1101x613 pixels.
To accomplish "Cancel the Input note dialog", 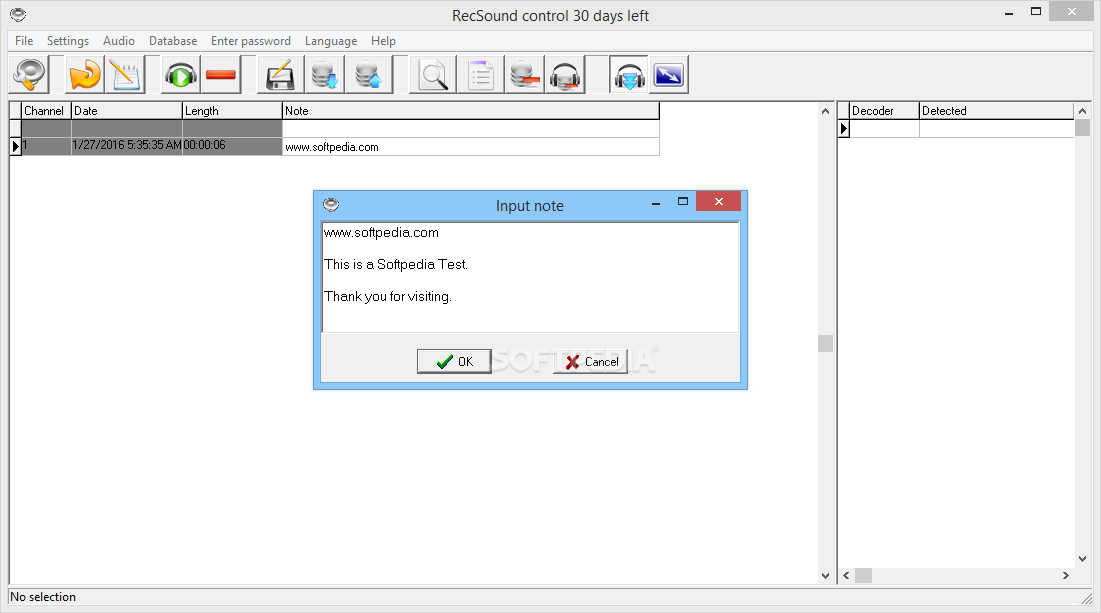I will click(591, 361).
